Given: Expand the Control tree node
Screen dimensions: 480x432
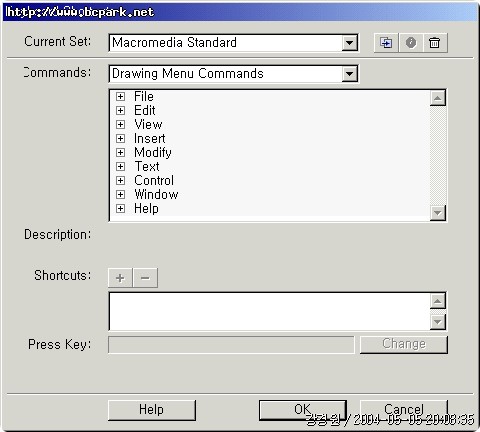Looking at the screenshot, I should [120, 181].
